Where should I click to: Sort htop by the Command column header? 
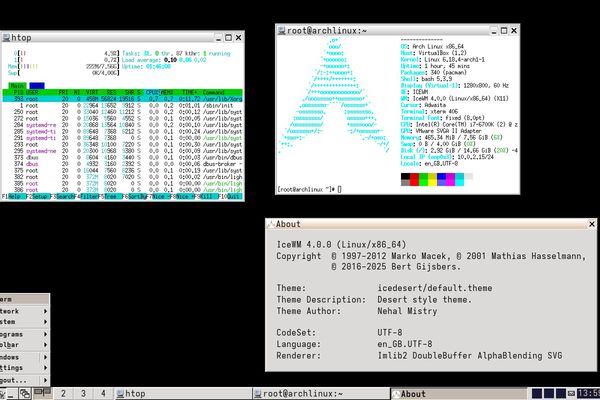pyautogui.click(x=214, y=93)
